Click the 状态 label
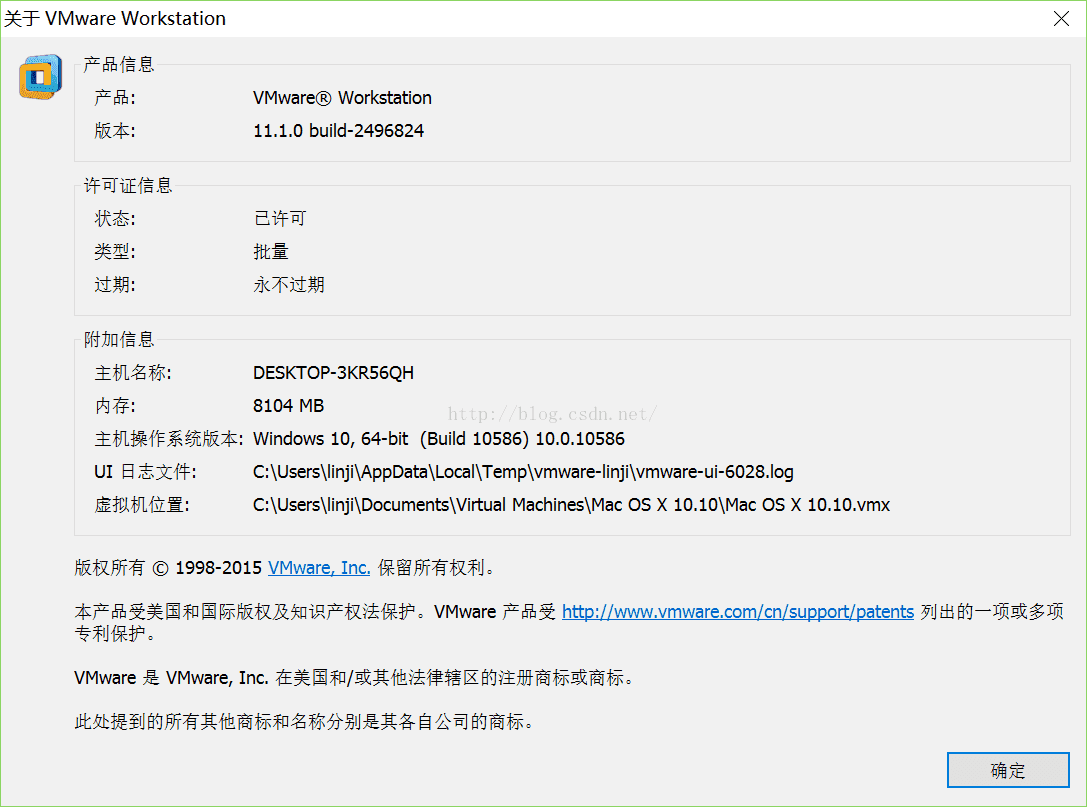 pos(115,218)
